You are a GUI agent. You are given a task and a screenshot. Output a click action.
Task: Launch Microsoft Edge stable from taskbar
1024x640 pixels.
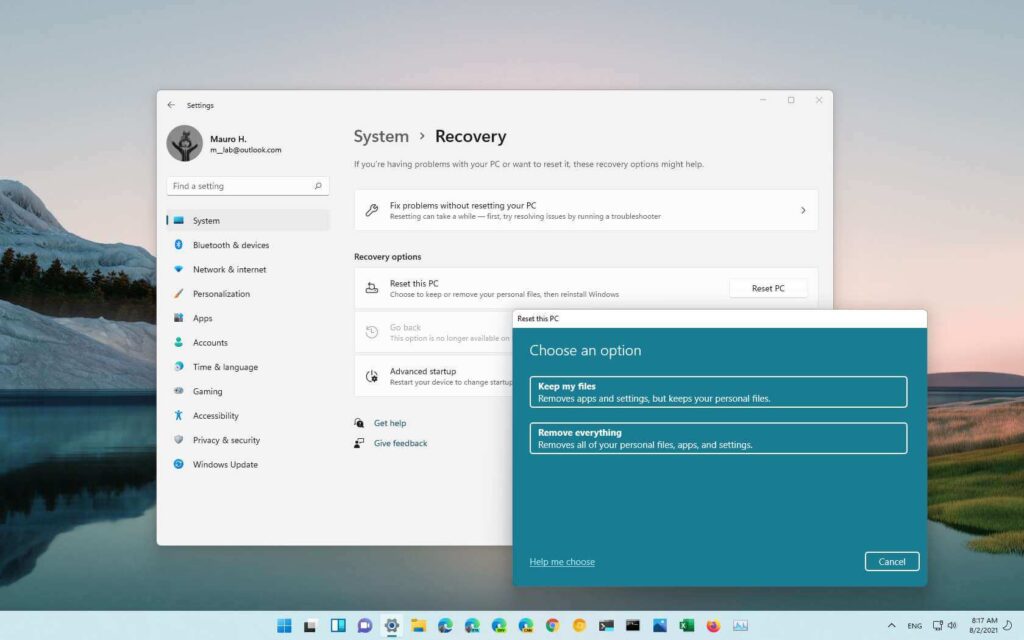(x=445, y=626)
